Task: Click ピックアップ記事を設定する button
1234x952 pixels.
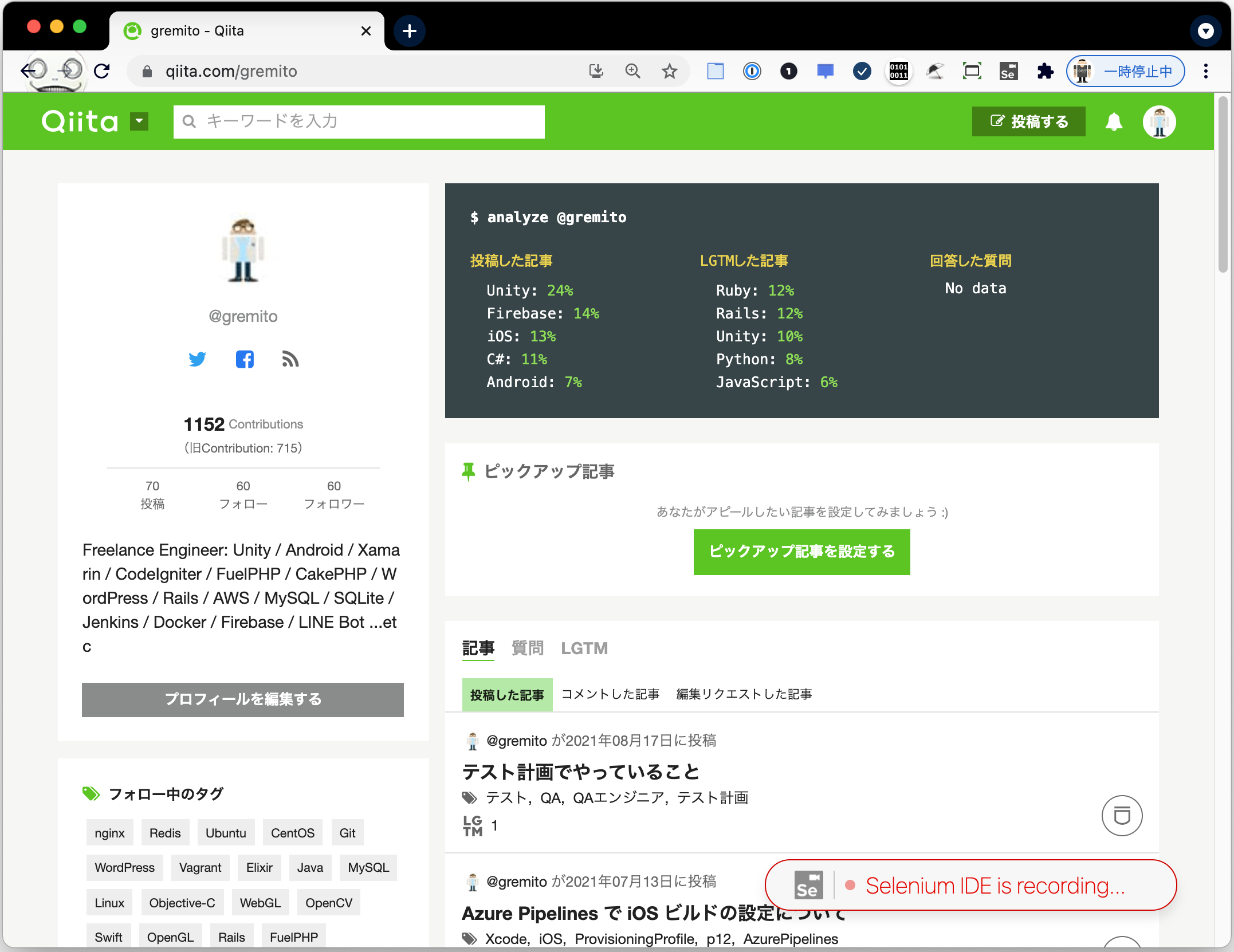Action: coord(801,552)
